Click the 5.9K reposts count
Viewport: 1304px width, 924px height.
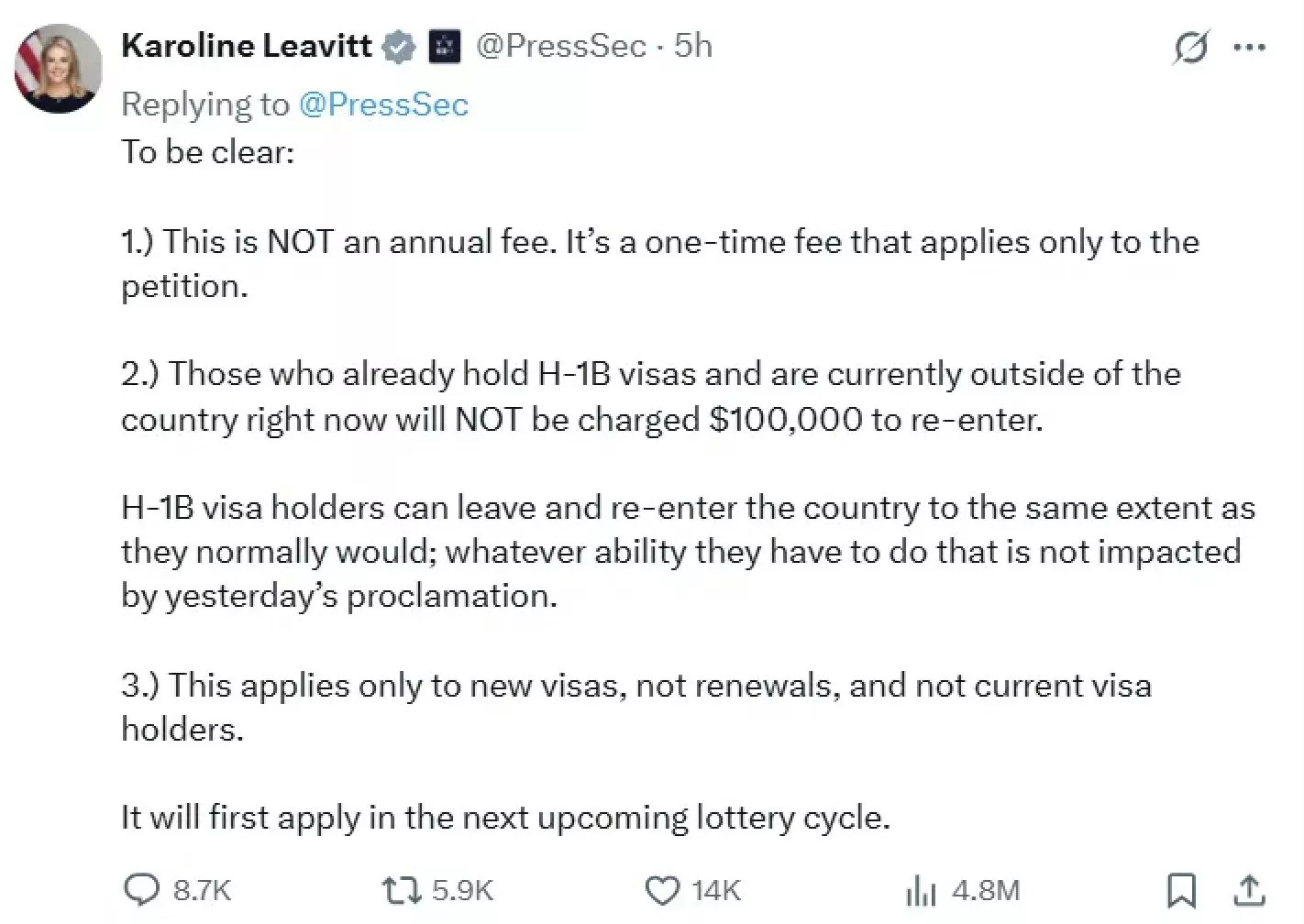[x=462, y=891]
